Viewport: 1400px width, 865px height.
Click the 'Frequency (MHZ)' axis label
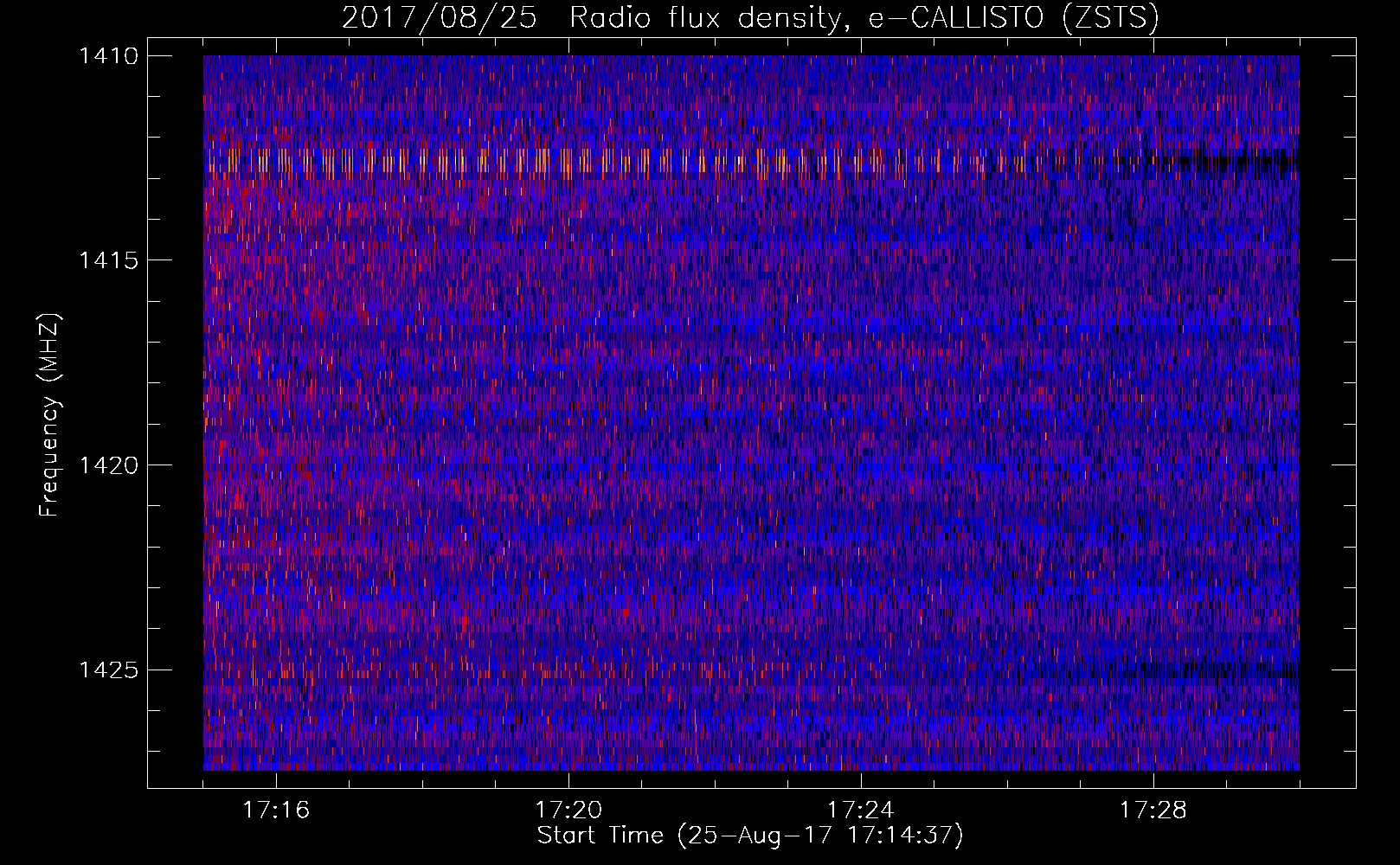point(49,415)
